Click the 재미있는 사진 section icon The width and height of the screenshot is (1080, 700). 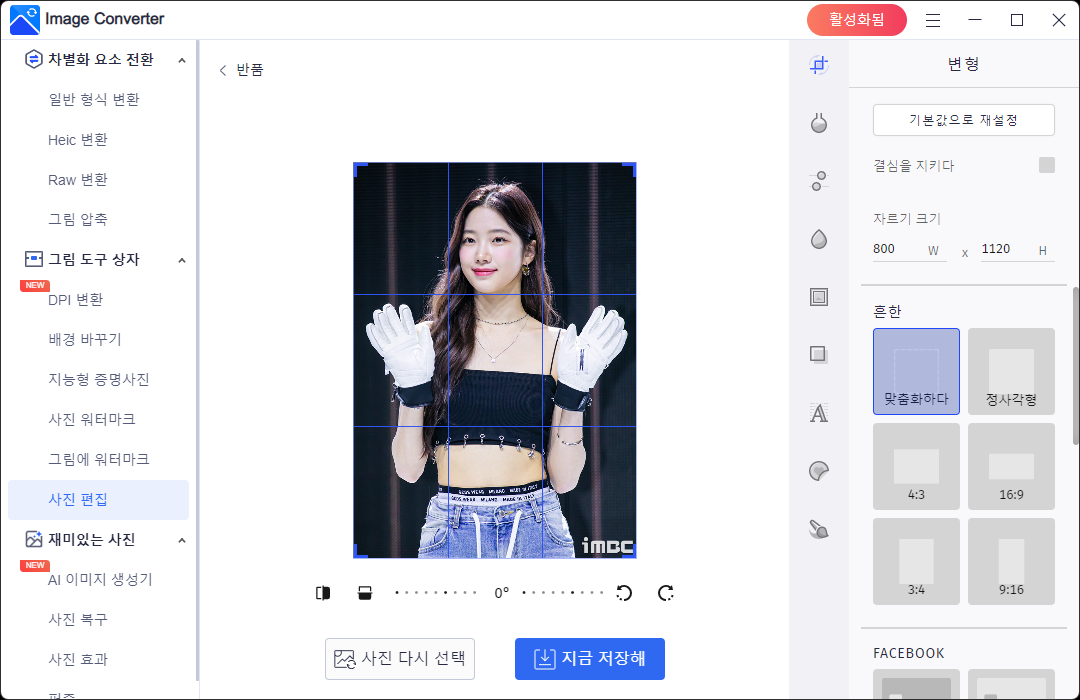(33, 539)
